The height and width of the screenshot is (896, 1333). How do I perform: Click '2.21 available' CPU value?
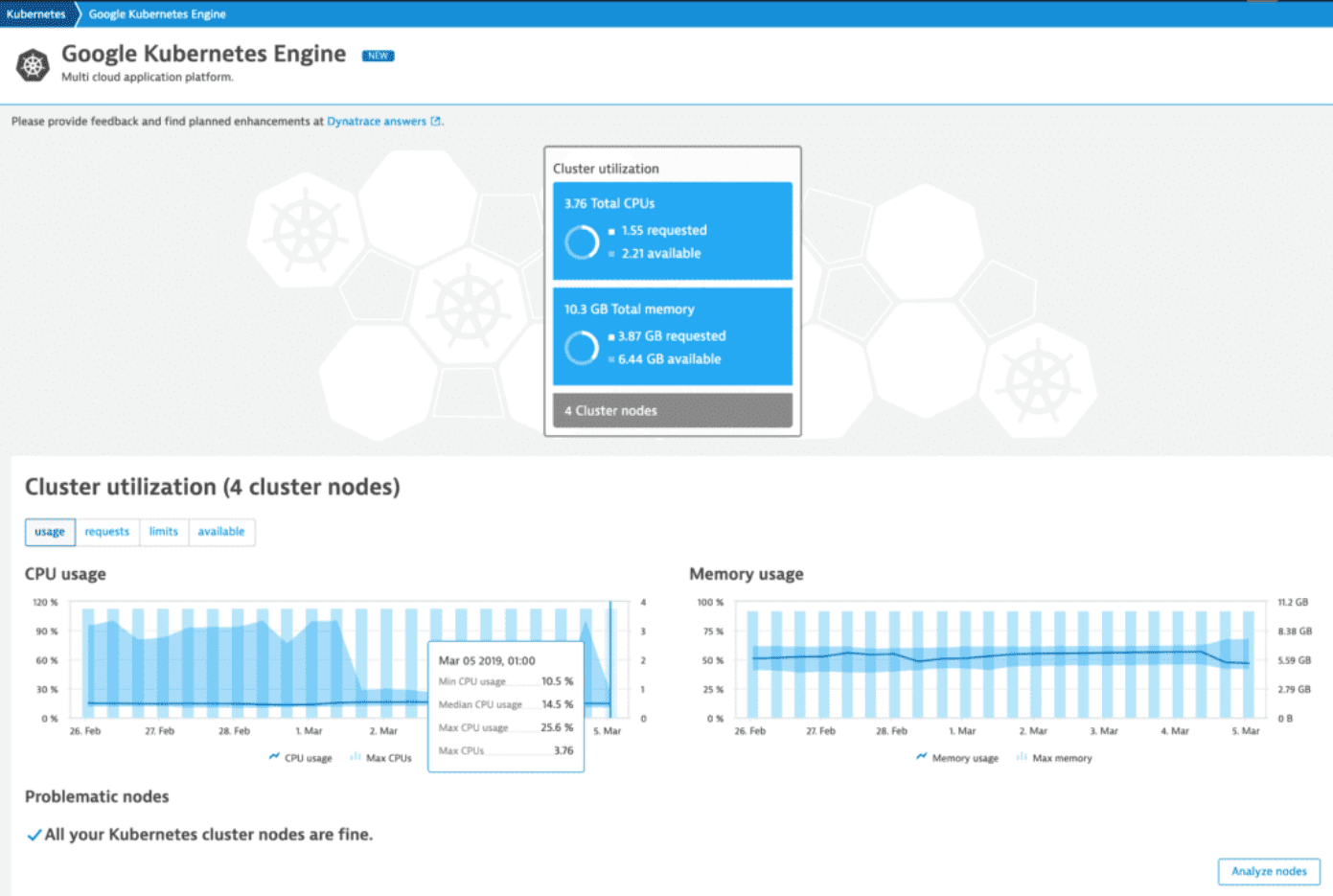tap(661, 254)
